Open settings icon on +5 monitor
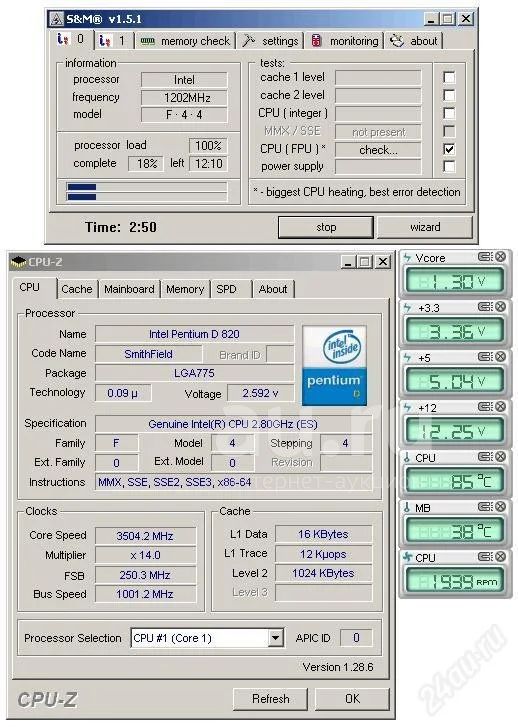This screenshot has height=727, width=518. (x=486, y=357)
